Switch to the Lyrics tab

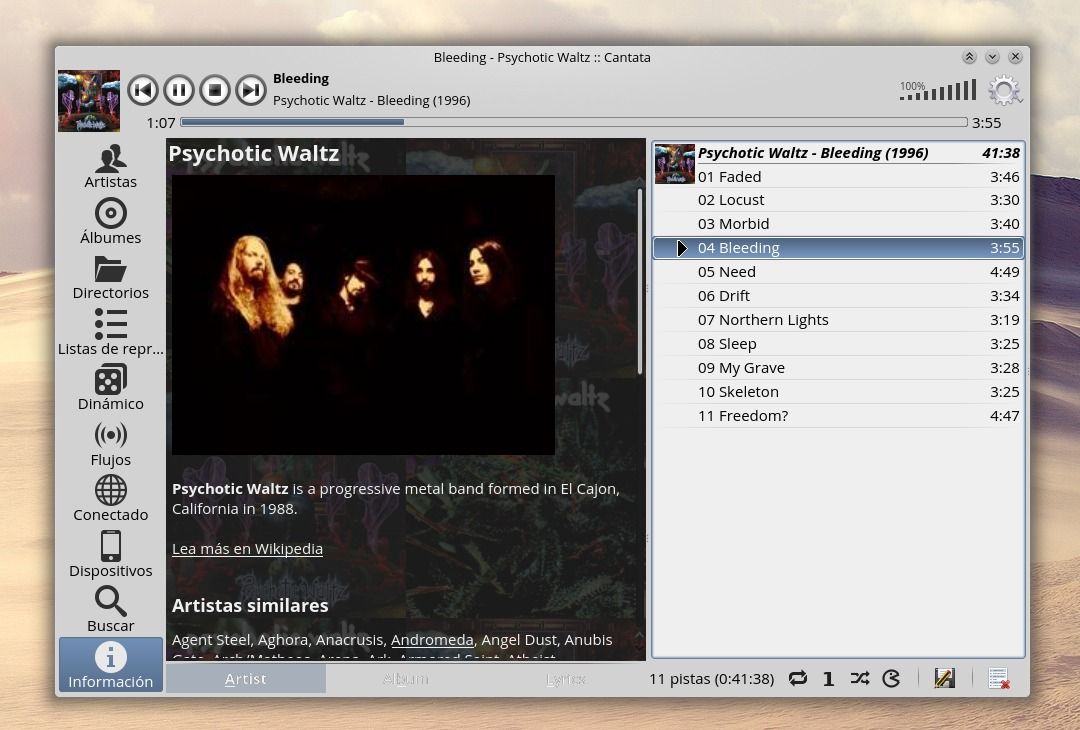tap(565, 679)
